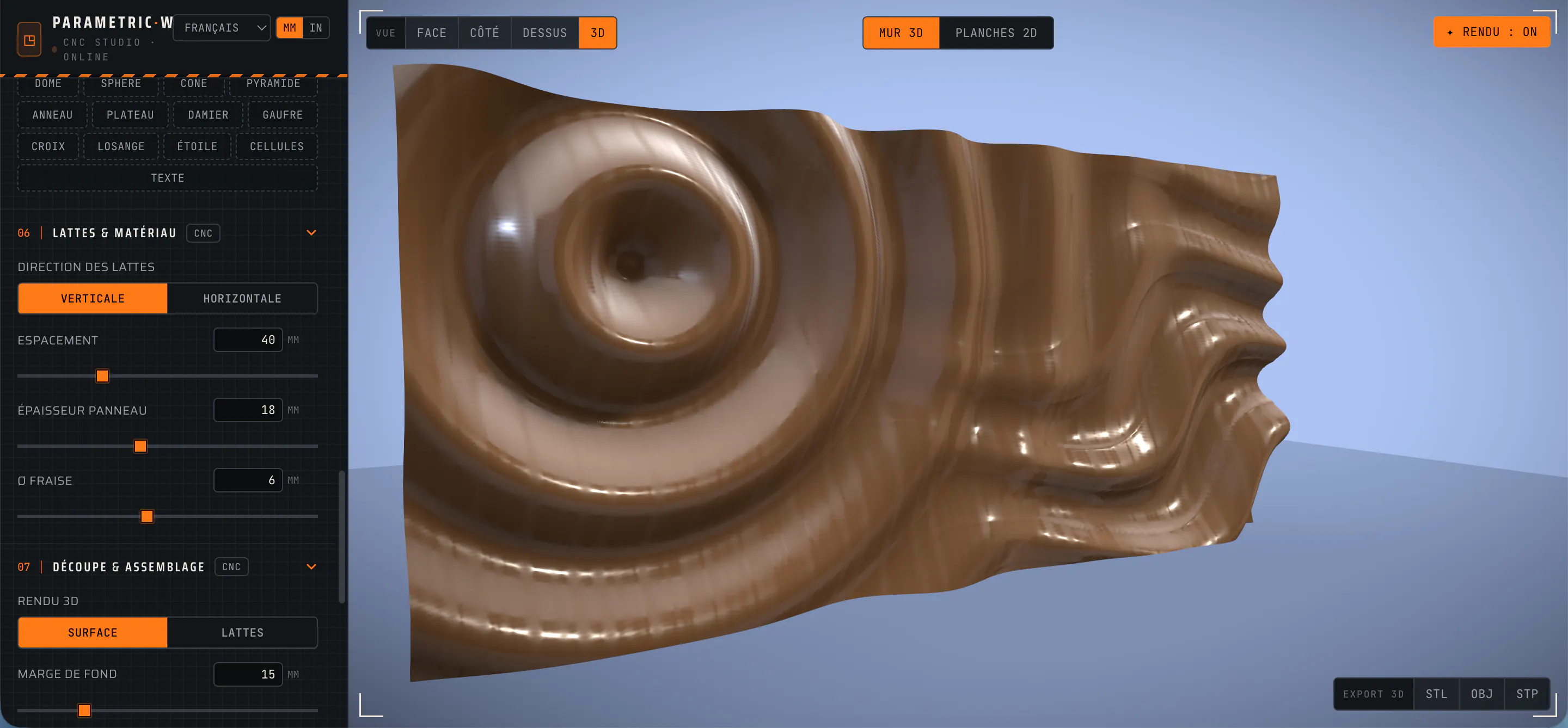Choose the Étoile shape preset

(197, 146)
